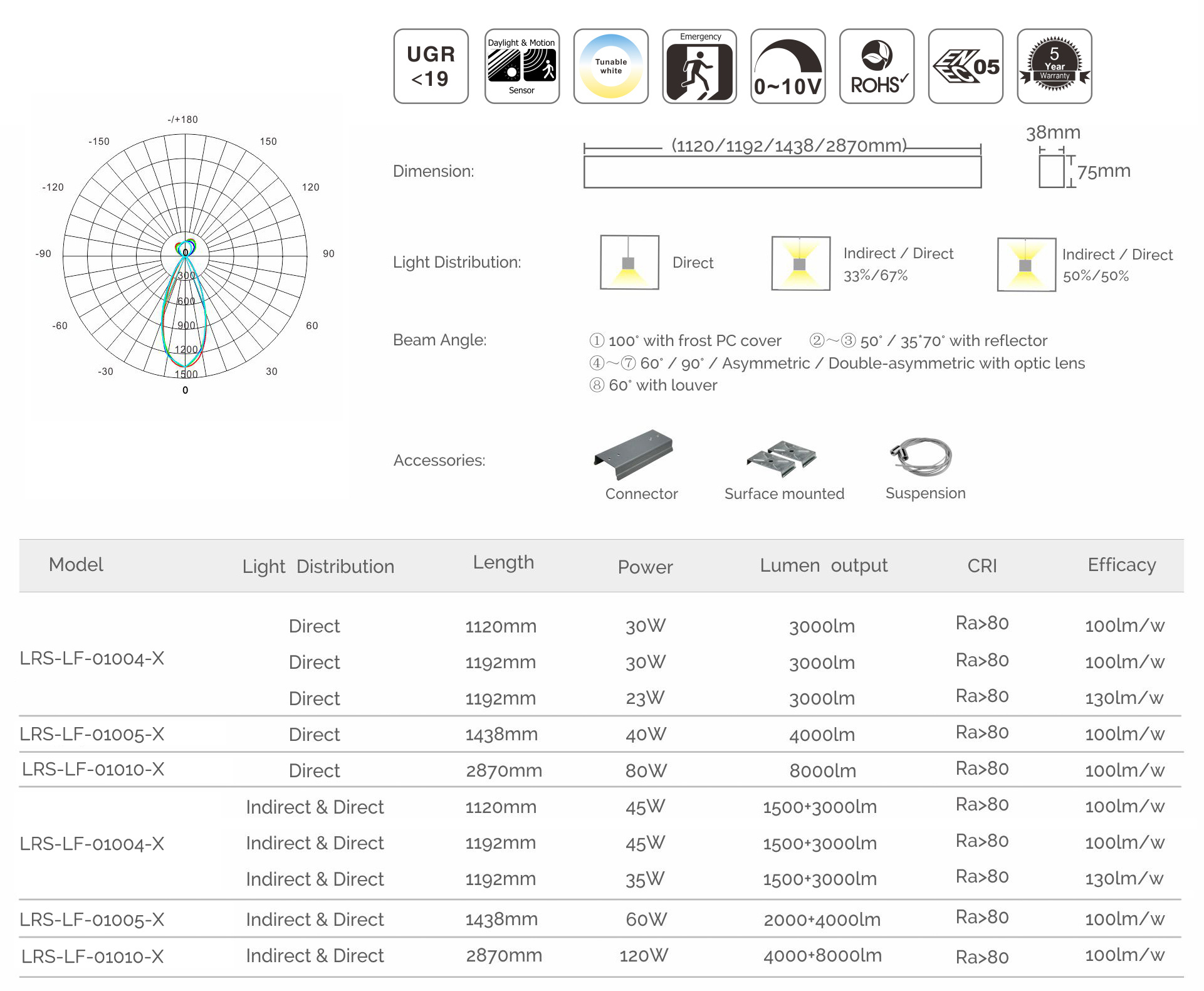This screenshot has width=1204, height=991.
Task: Select the Indirect / Direct 33%/67% icon
Action: pos(801,263)
